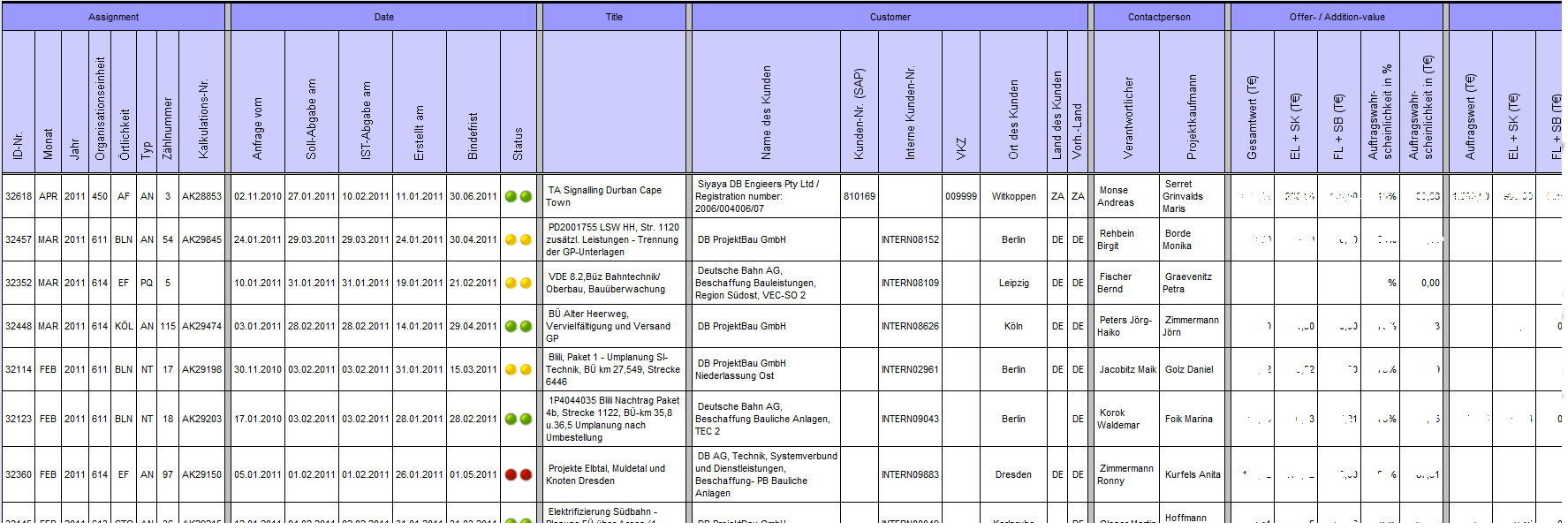Click the yellow status lights in row 32114

tap(518, 369)
